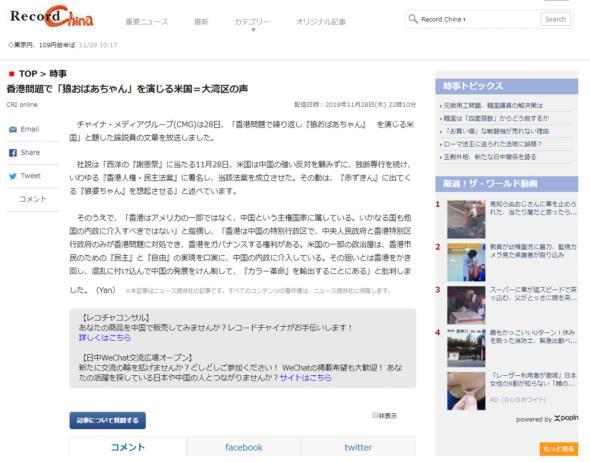Click the blue 記事について質問する button
The height and width of the screenshot is (462, 590).
pyautogui.click(x=108, y=420)
